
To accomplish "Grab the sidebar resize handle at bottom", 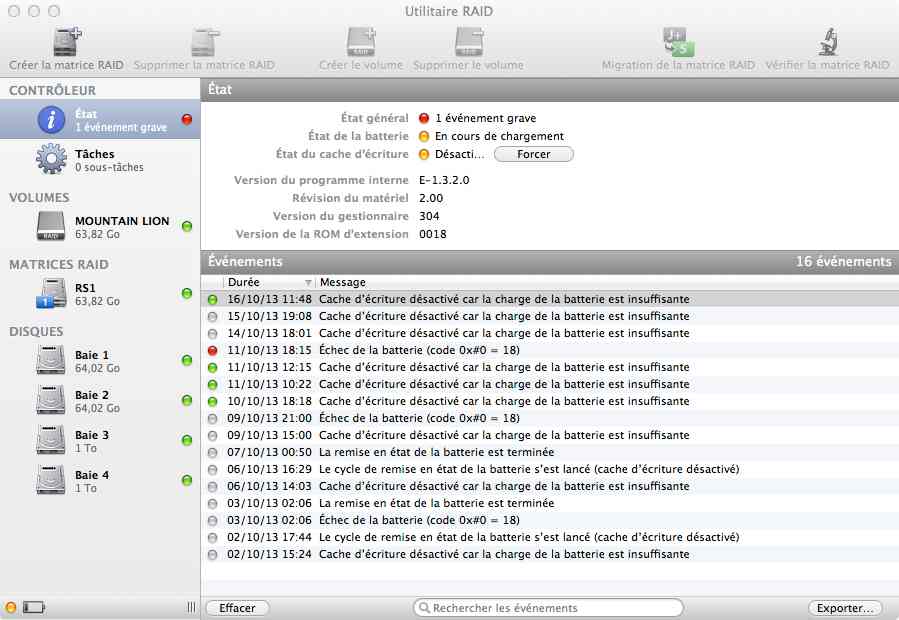I will (191, 607).
